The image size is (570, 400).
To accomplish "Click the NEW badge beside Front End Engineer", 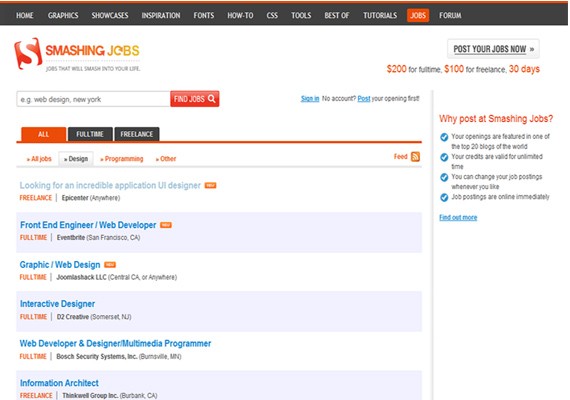I will click(166, 225).
